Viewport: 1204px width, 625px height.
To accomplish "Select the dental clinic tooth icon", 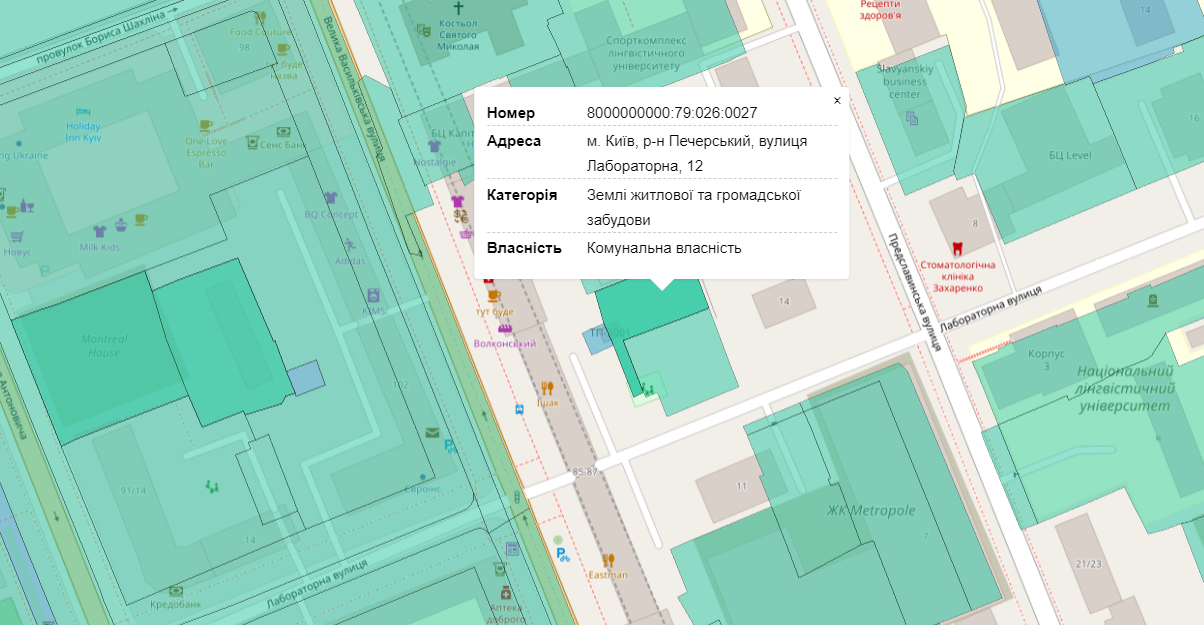I will pos(957,247).
